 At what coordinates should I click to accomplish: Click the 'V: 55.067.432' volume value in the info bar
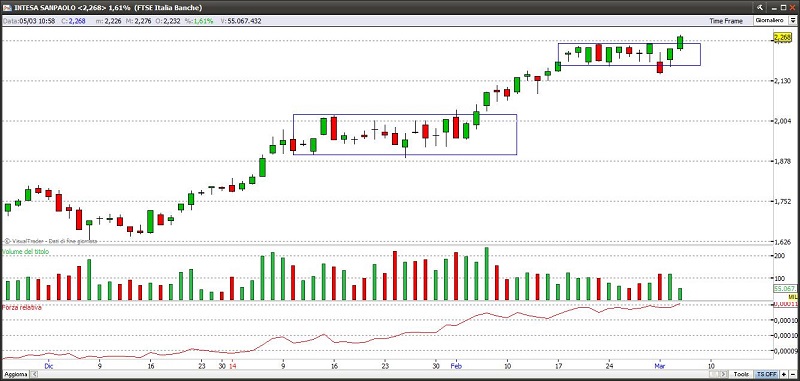coord(241,21)
